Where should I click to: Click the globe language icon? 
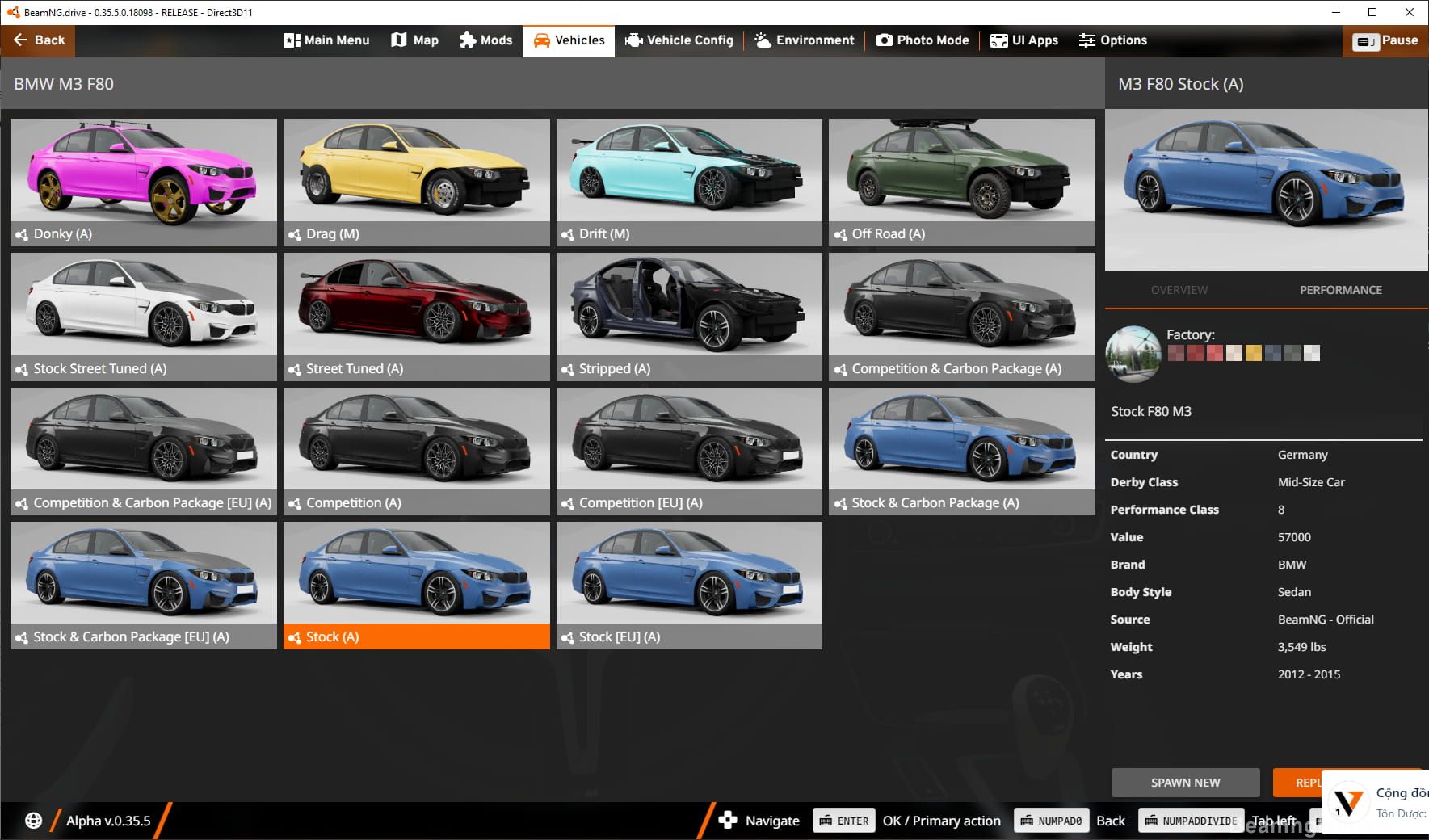pyautogui.click(x=33, y=821)
